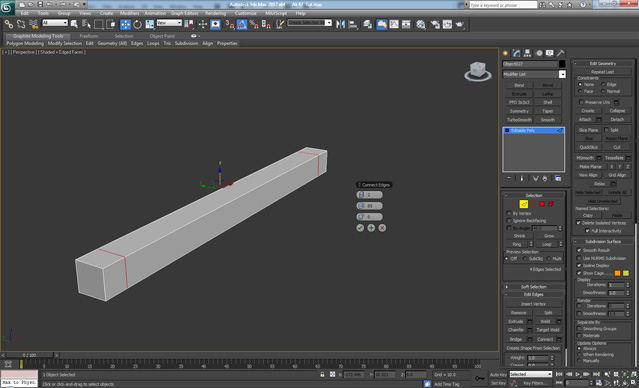Cancel Connect Edges with red X
The width and height of the screenshot is (639, 388).
pyautogui.click(x=382, y=228)
